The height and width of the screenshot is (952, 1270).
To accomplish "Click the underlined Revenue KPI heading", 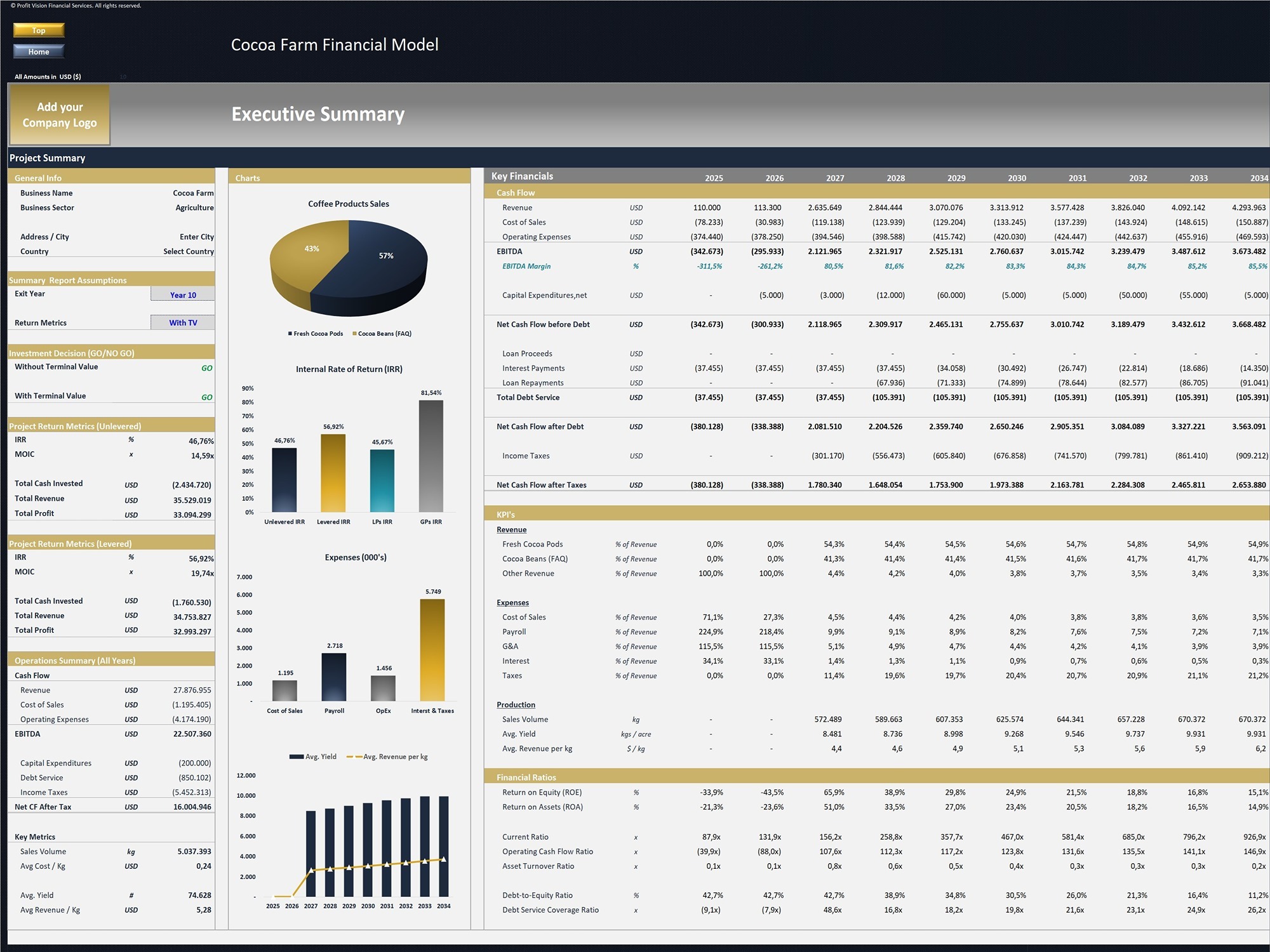I will [x=511, y=529].
